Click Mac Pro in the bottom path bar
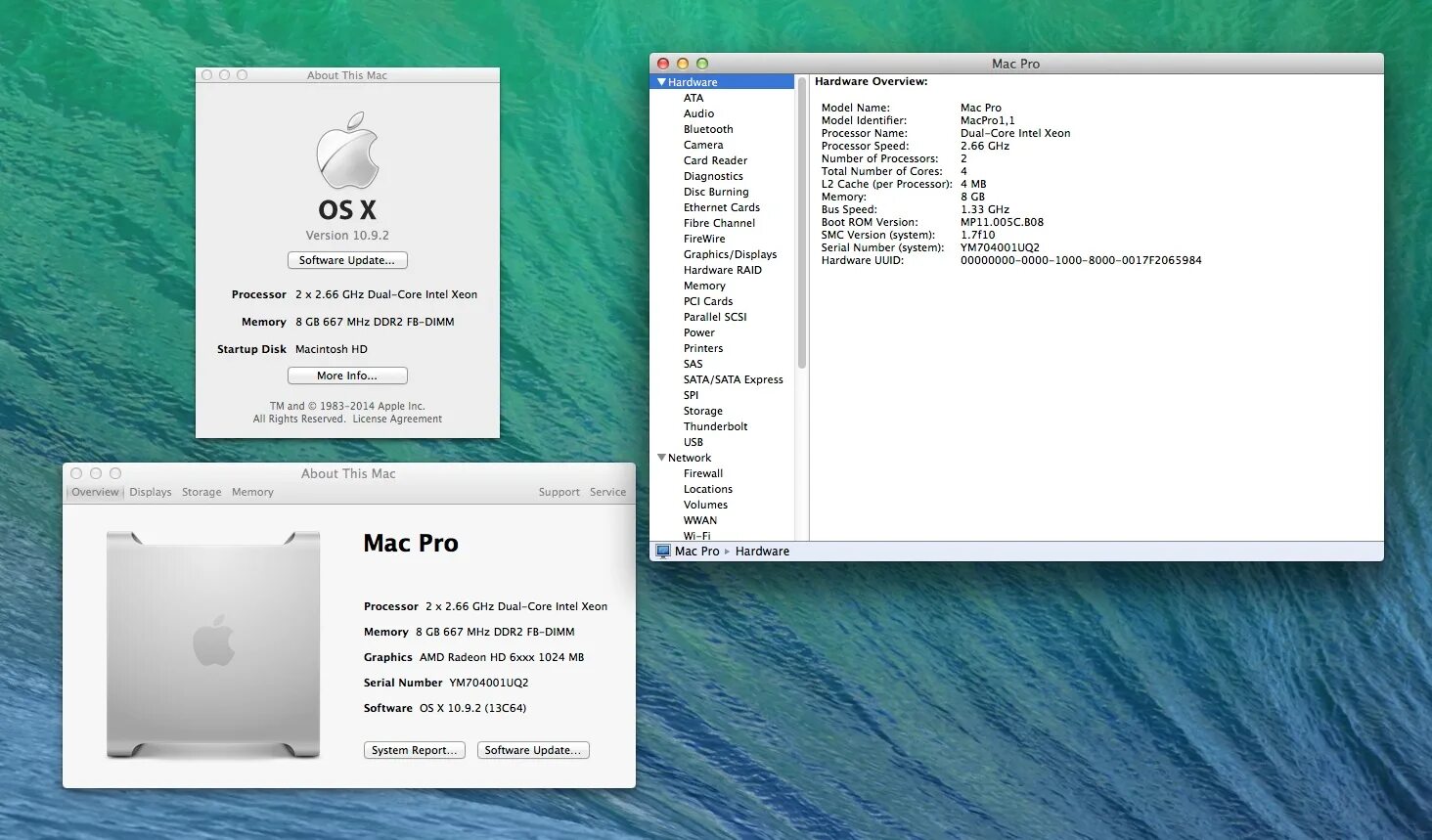This screenshot has height=840, width=1432. coord(696,552)
